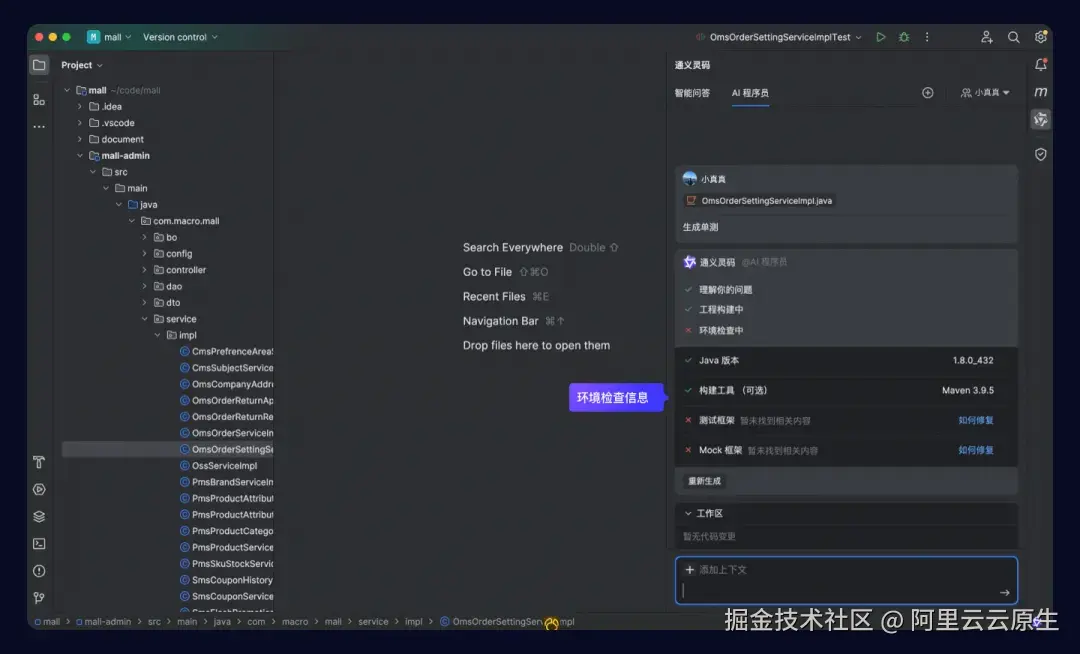Start debugging using the green bug icon
The image size is (1080, 654).
904,36
